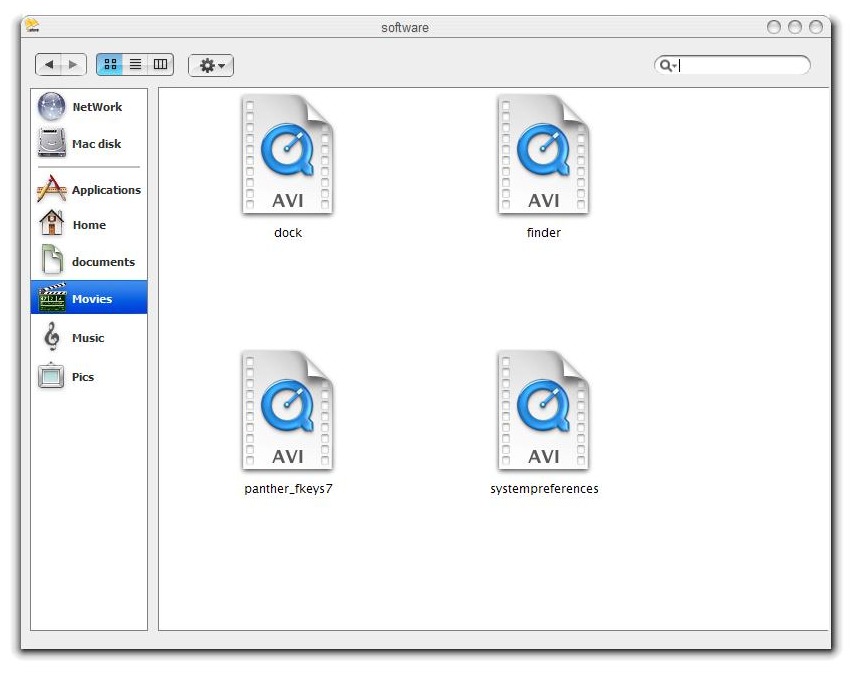Go forward using the forward navigation arrow
Image resolution: width=853 pixels, height=674 pixels.
[x=71, y=64]
